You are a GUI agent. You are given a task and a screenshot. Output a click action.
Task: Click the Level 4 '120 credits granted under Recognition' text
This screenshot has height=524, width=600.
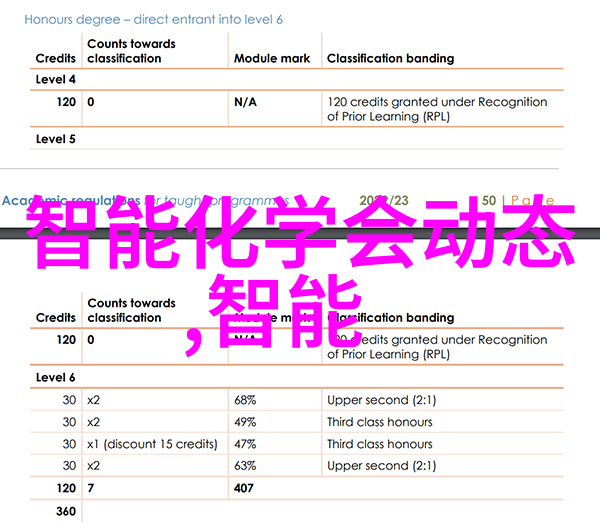437,102
